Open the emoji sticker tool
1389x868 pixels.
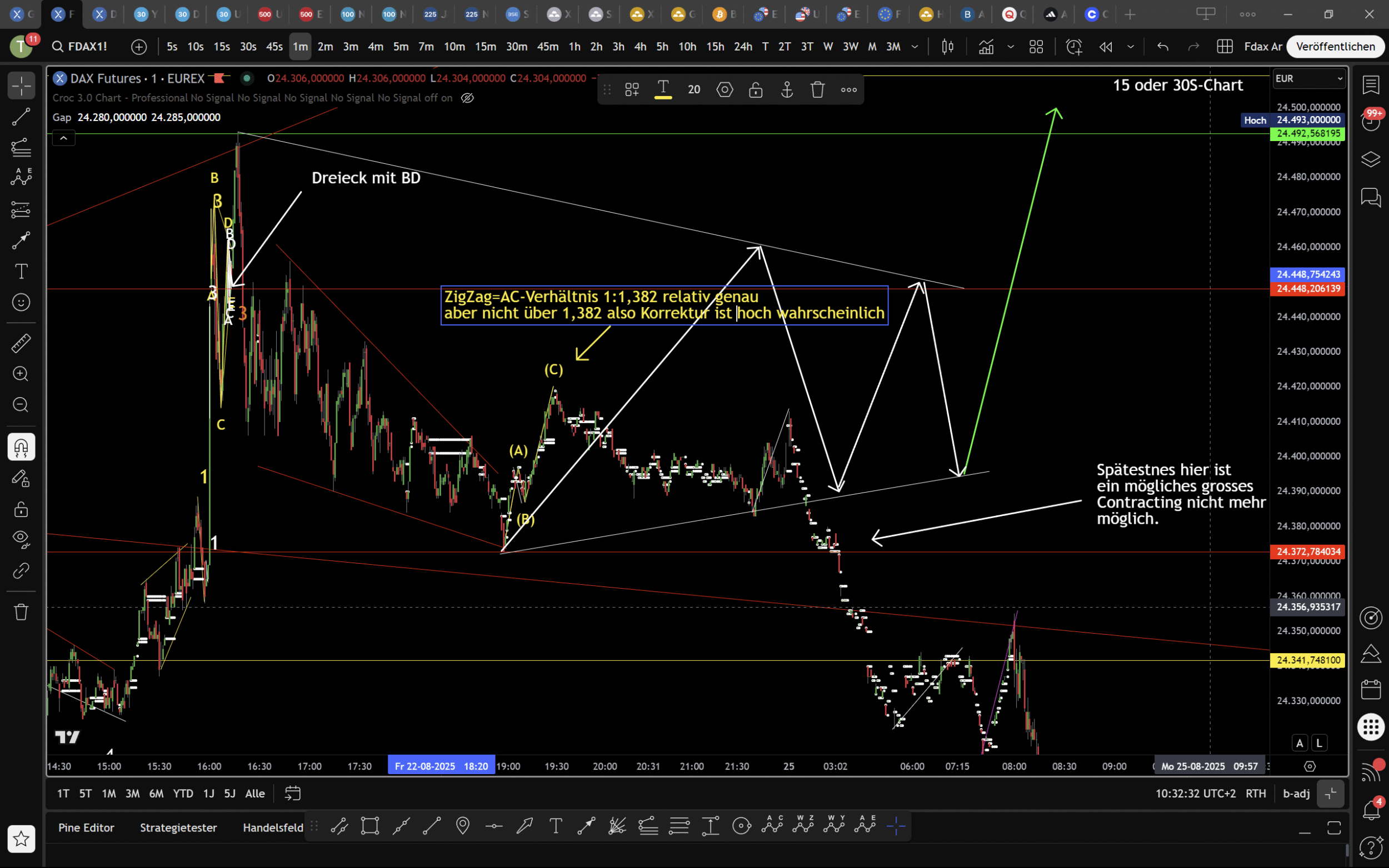pyautogui.click(x=21, y=302)
